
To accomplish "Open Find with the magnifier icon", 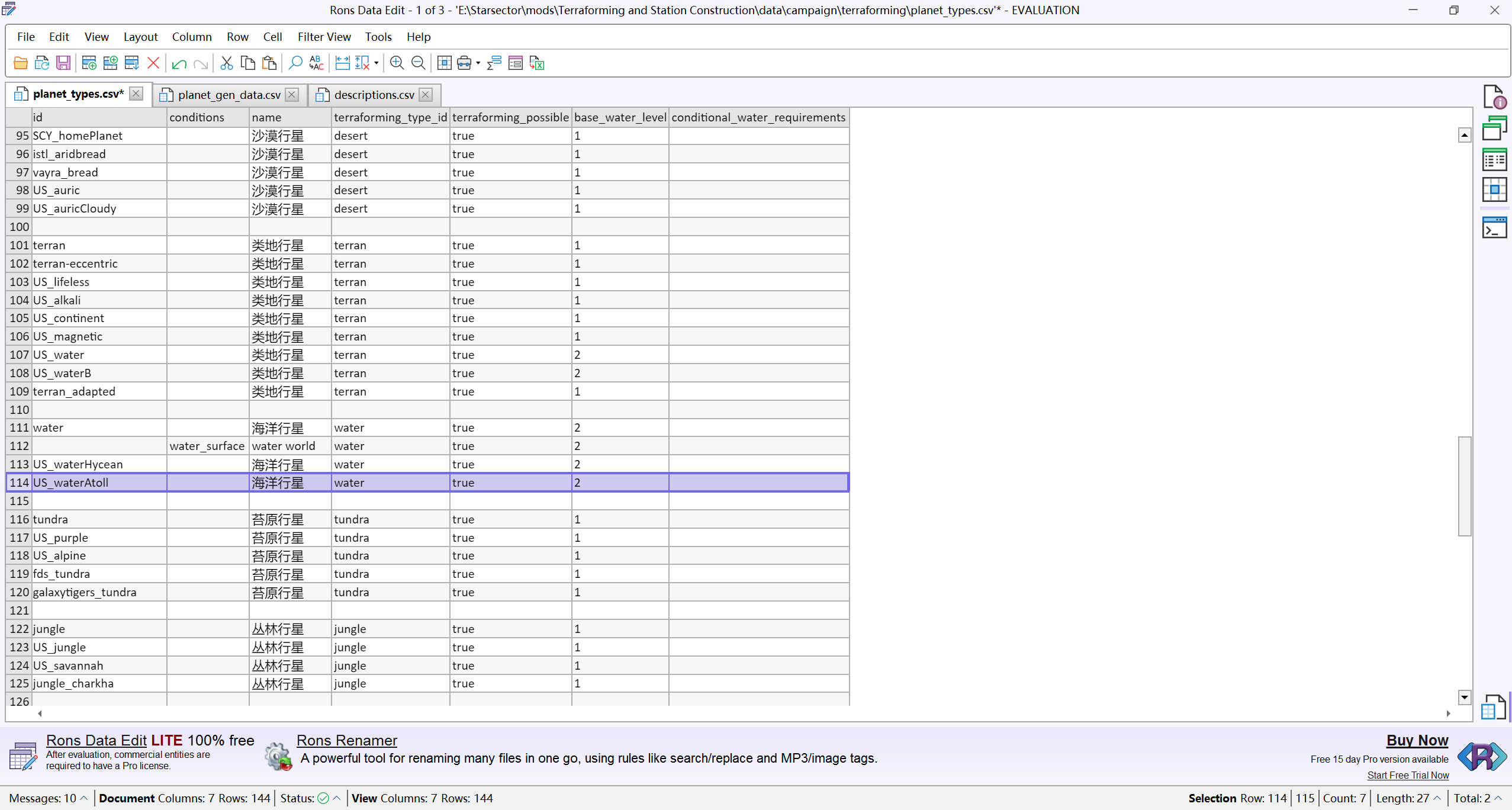I will click(x=295, y=63).
